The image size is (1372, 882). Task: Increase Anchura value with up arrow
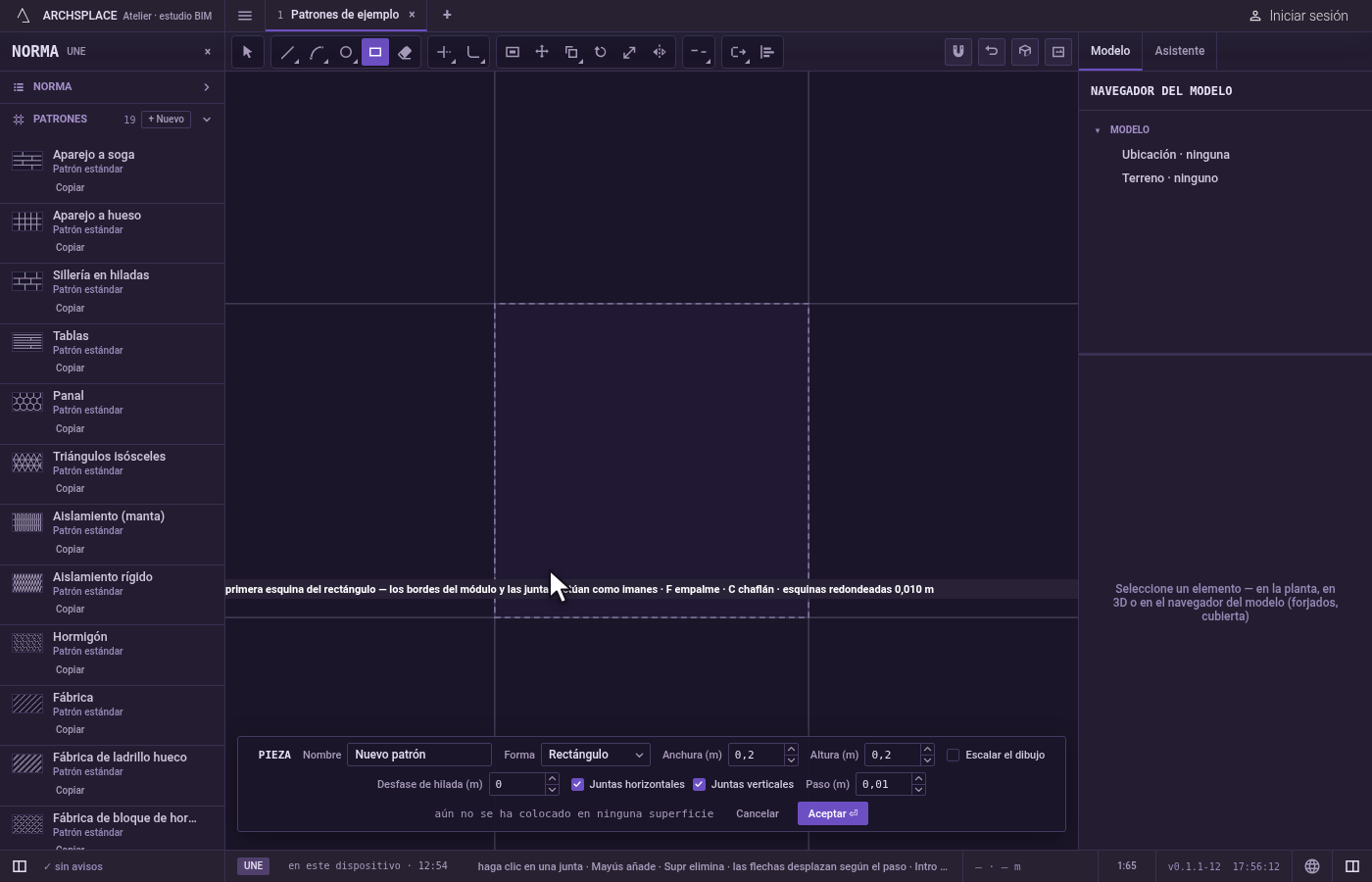pyautogui.click(x=791, y=750)
